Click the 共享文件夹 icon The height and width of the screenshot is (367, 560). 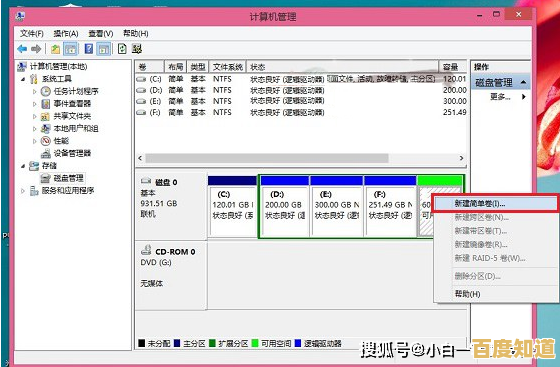click(45, 116)
